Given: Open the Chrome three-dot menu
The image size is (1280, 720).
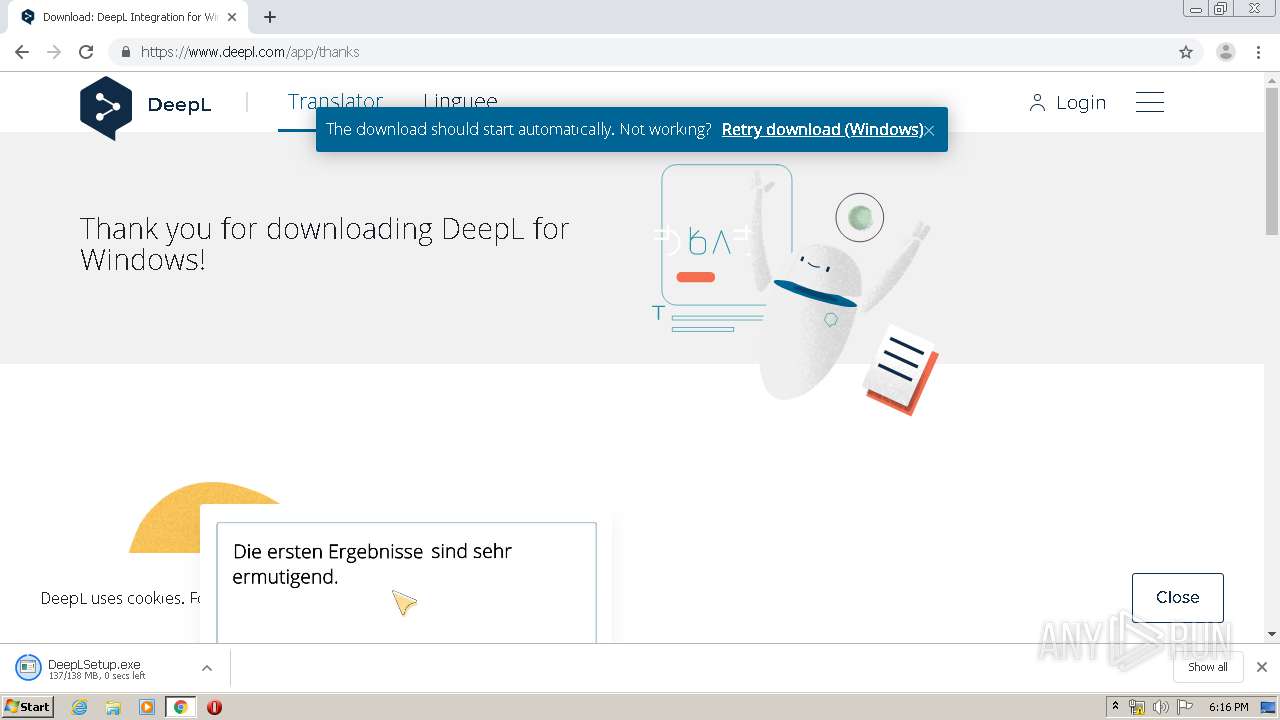Looking at the screenshot, I should pos(1259,52).
